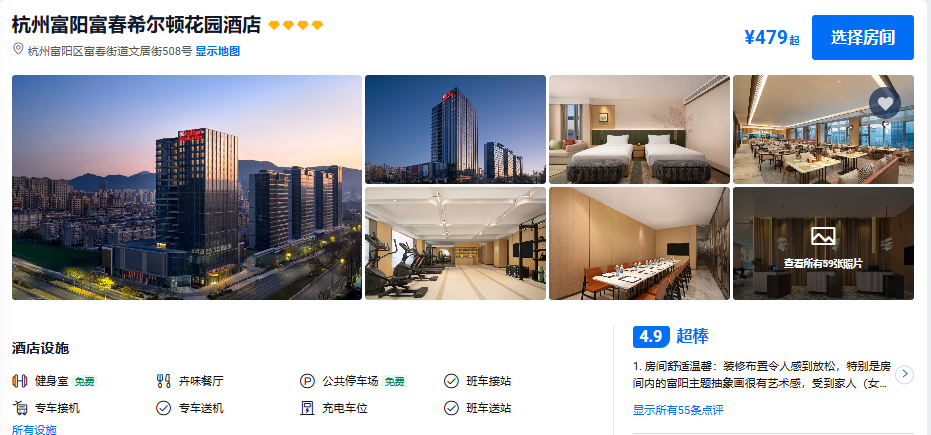Open the large hotel exterior sunset photo
The height and width of the screenshot is (435, 931).
click(187, 188)
